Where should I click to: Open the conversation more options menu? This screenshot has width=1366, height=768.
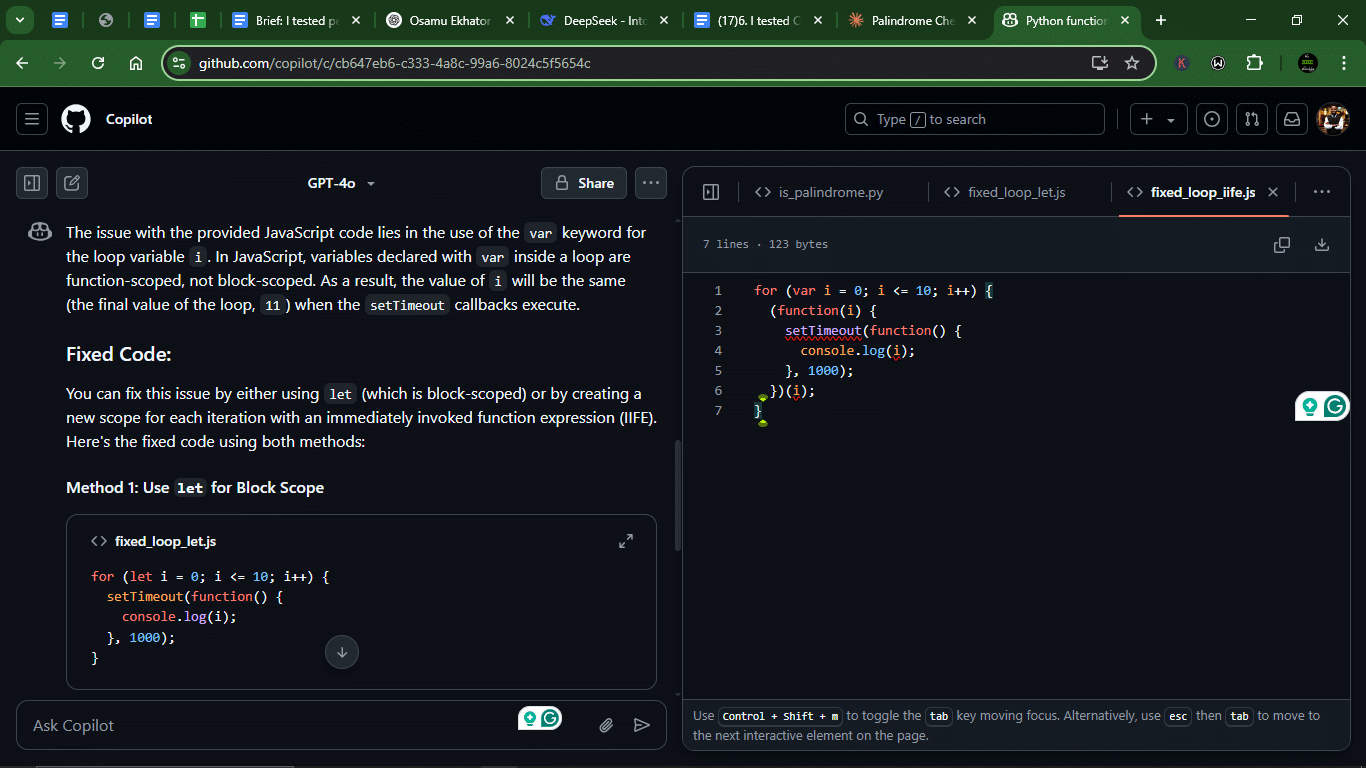(x=651, y=183)
